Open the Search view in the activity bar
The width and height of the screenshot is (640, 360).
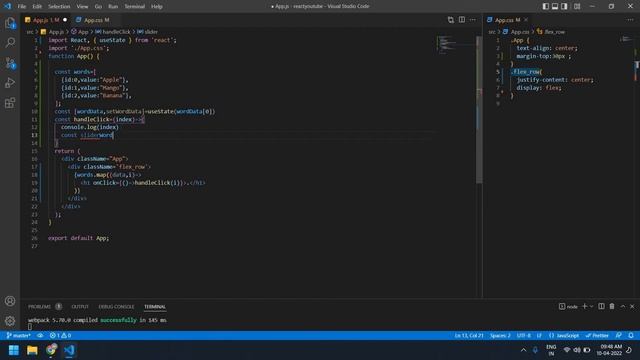(10, 42)
